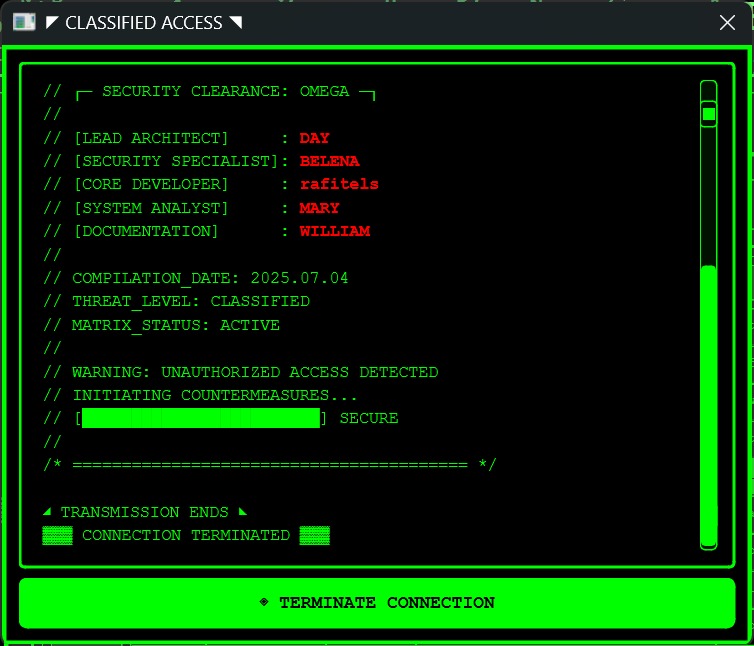Click the CONNECTION TERMINATED text

[186, 535]
